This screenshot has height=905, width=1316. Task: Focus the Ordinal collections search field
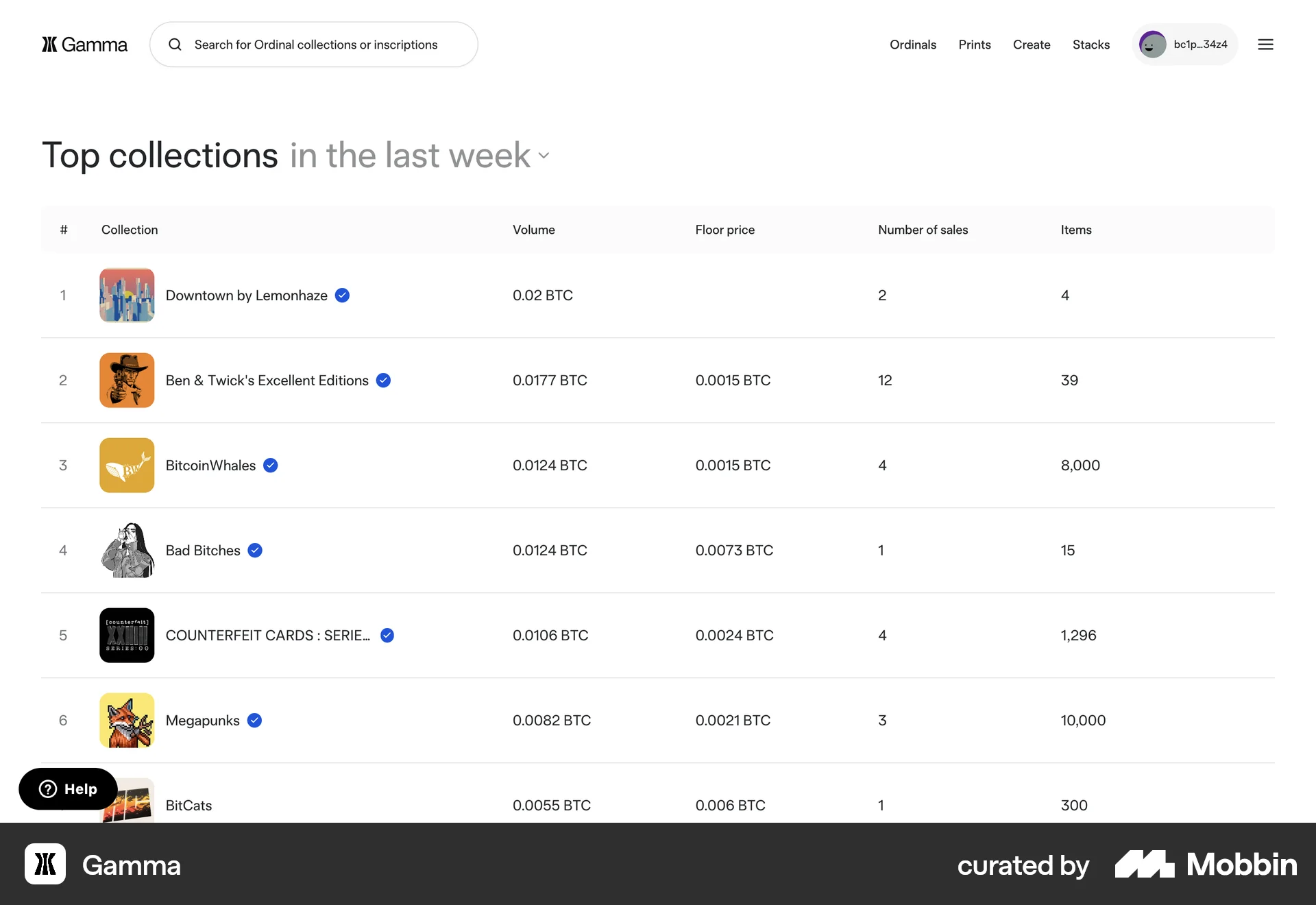pos(315,45)
